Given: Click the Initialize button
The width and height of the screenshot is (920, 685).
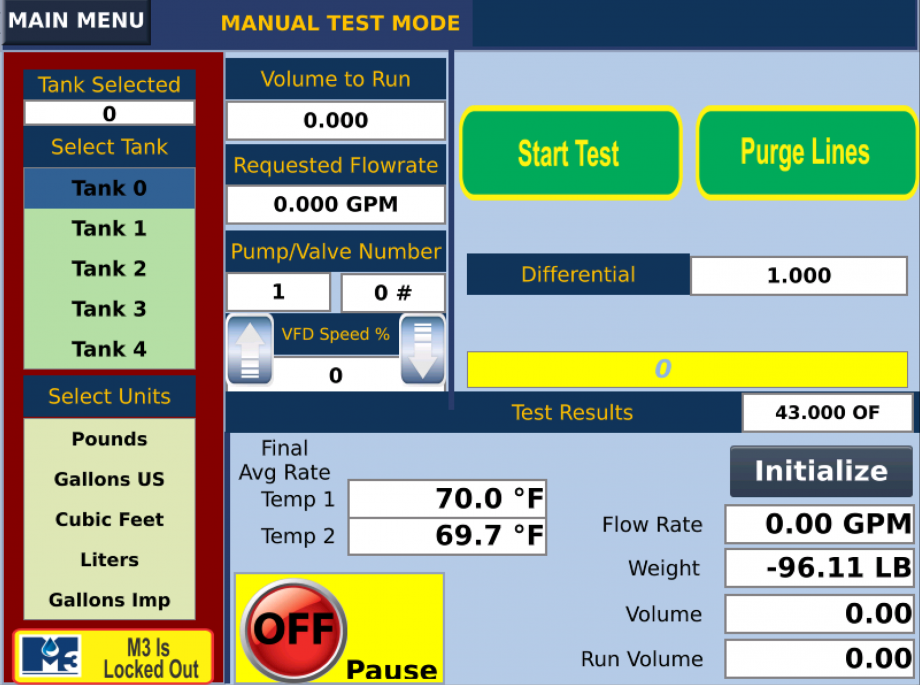Looking at the screenshot, I should pos(820,471).
